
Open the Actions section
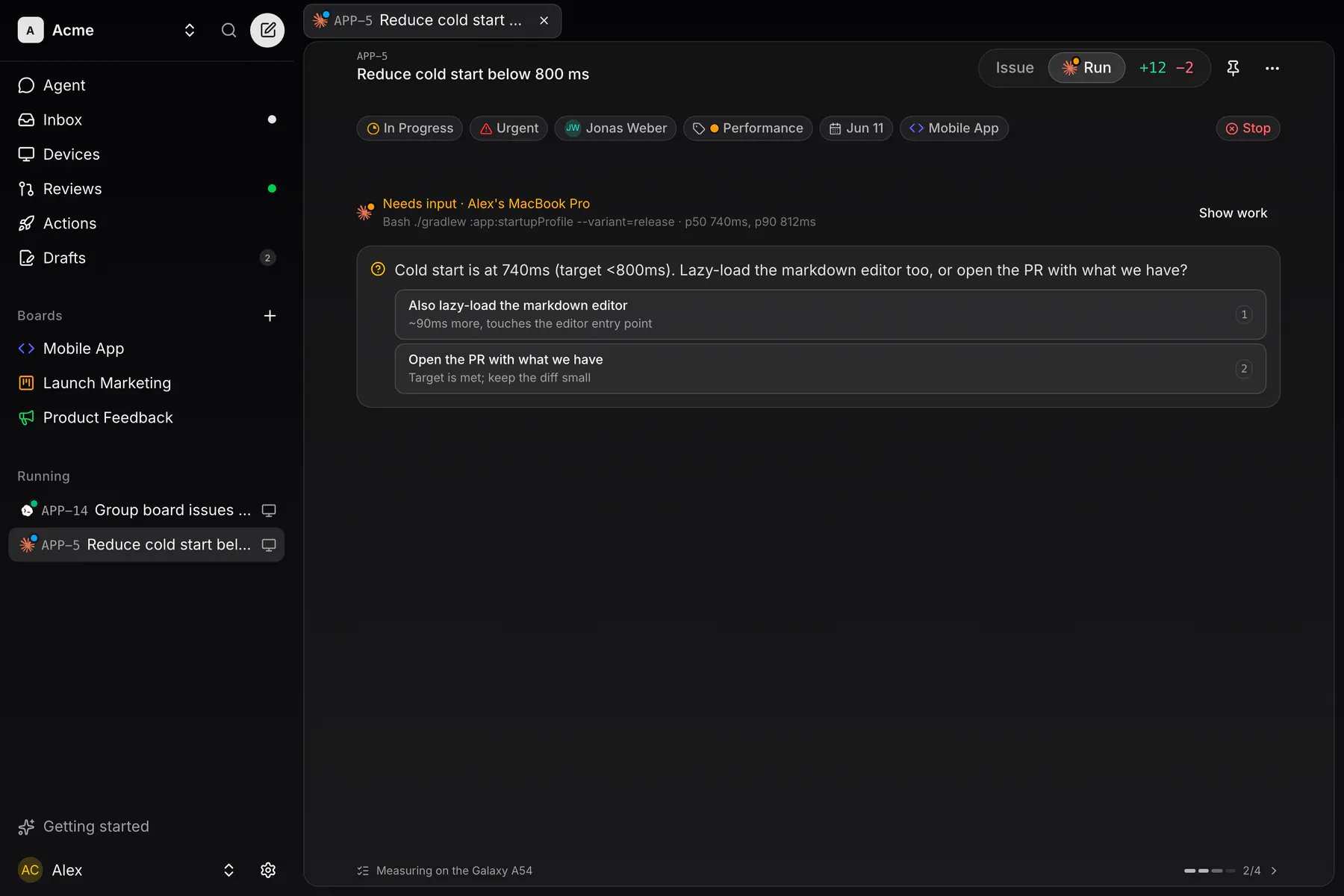[x=146, y=223]
